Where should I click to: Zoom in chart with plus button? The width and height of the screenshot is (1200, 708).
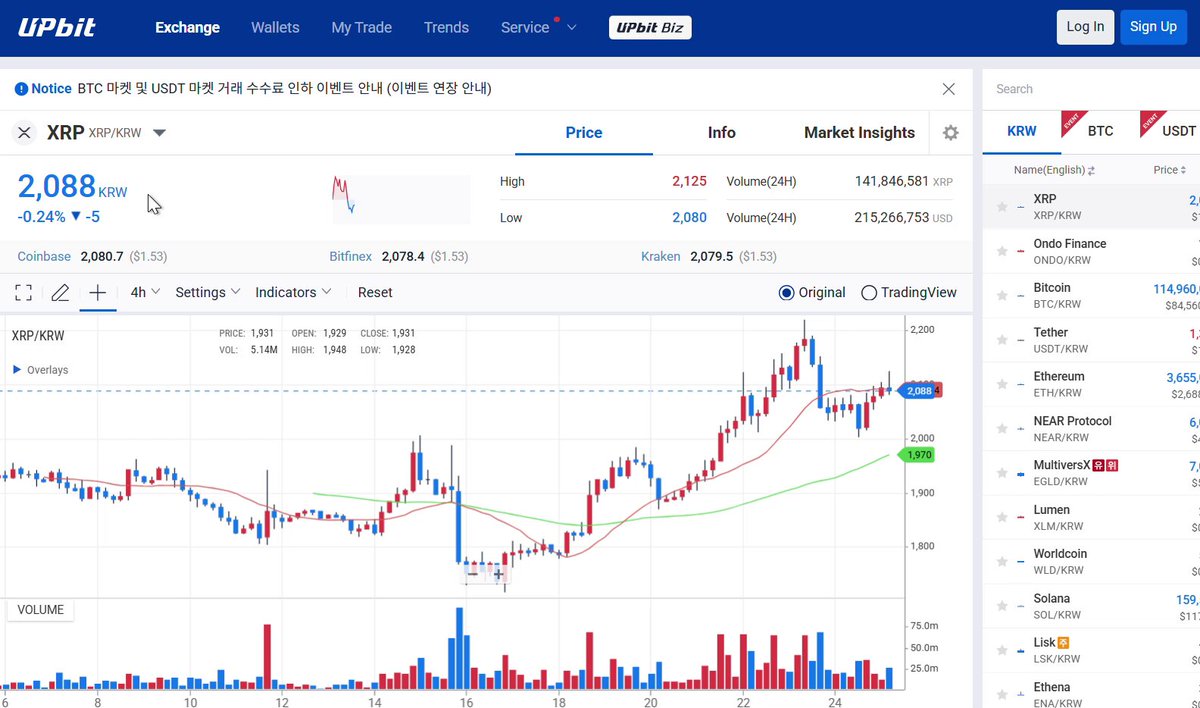click(498, 574)
